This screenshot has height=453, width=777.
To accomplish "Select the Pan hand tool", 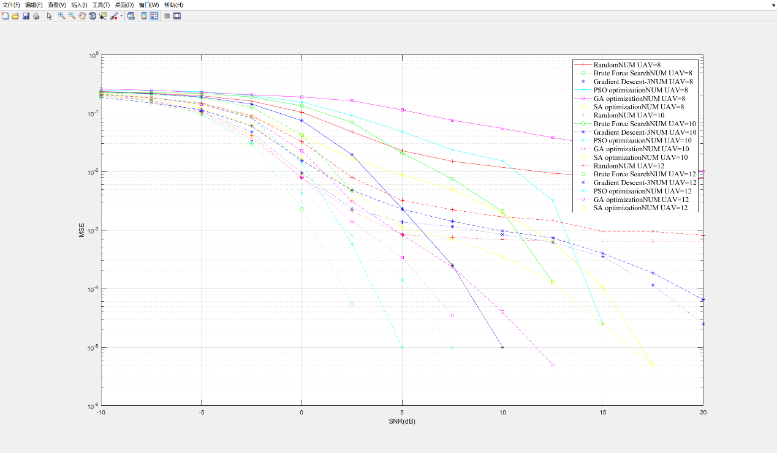I will point(82,16).
